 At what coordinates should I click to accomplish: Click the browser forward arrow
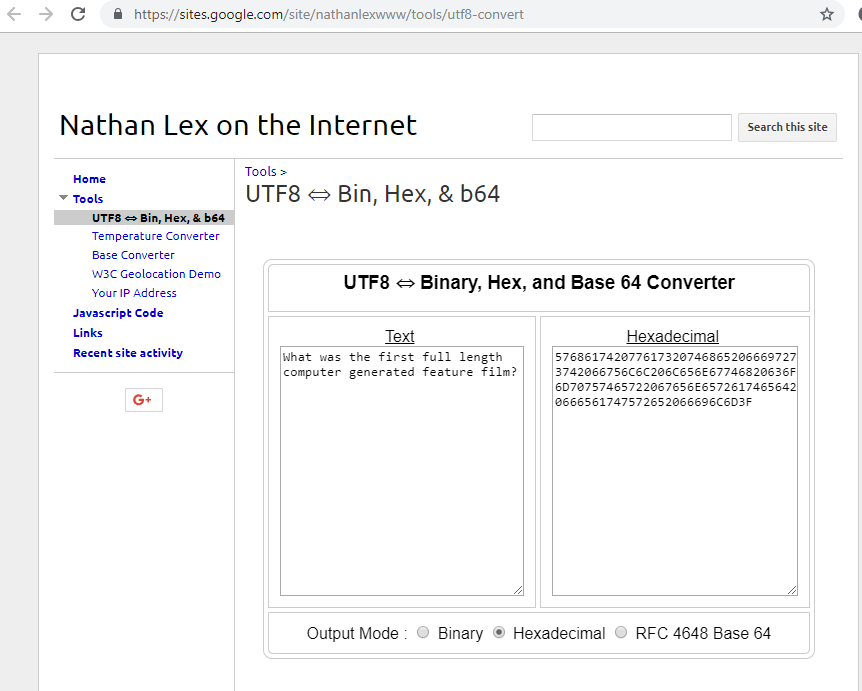44,15
